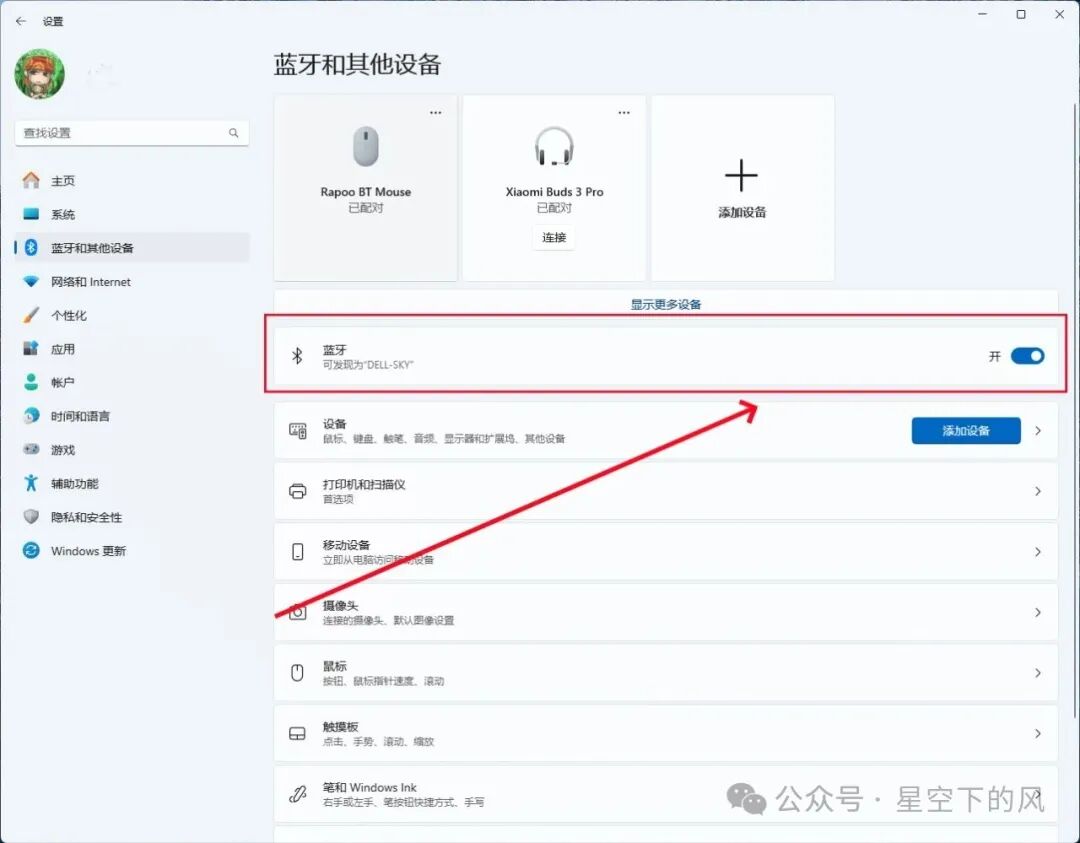Open the Windows 更新 refresh icon

coord(31,550)
